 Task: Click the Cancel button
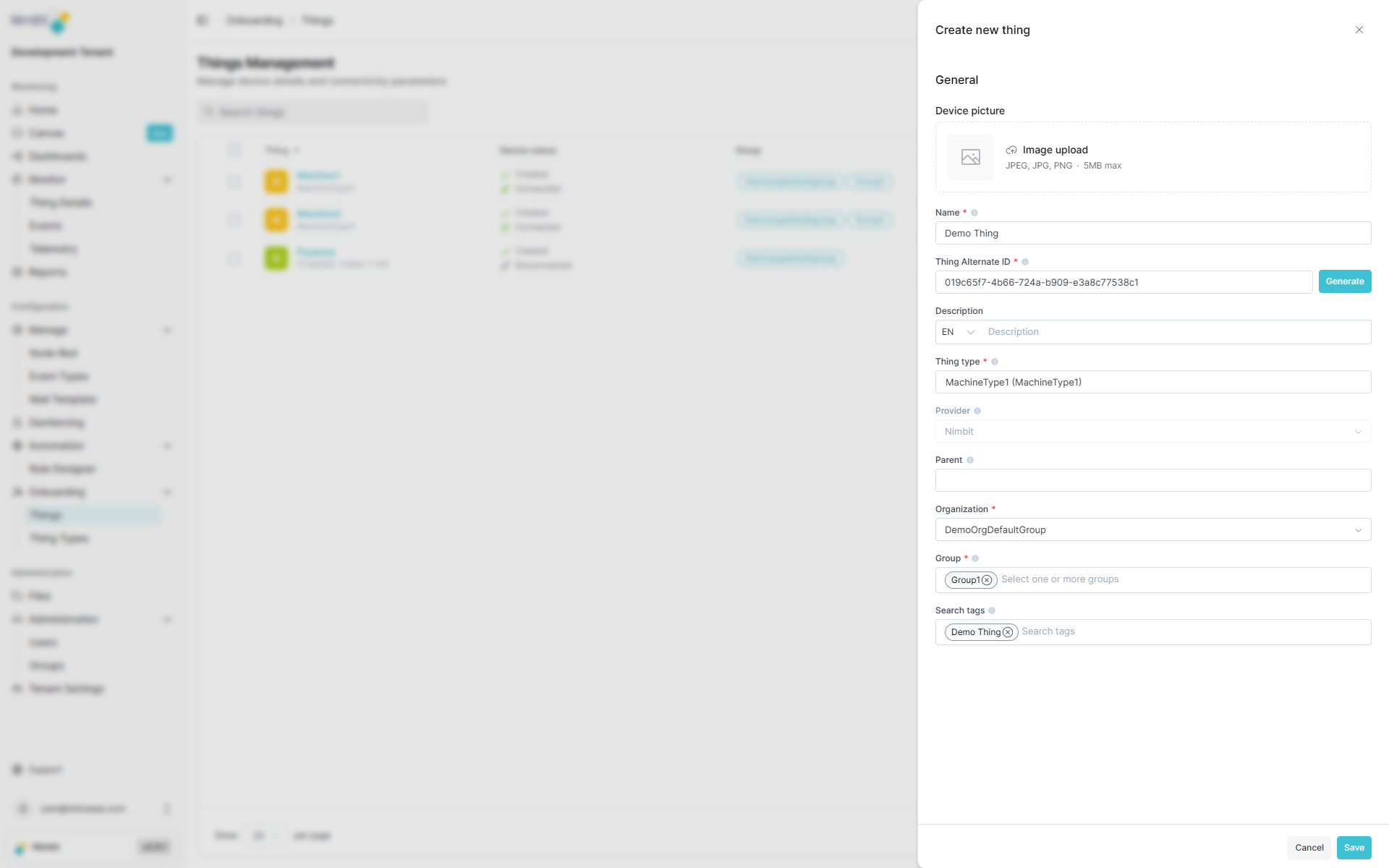(1309, 848)
